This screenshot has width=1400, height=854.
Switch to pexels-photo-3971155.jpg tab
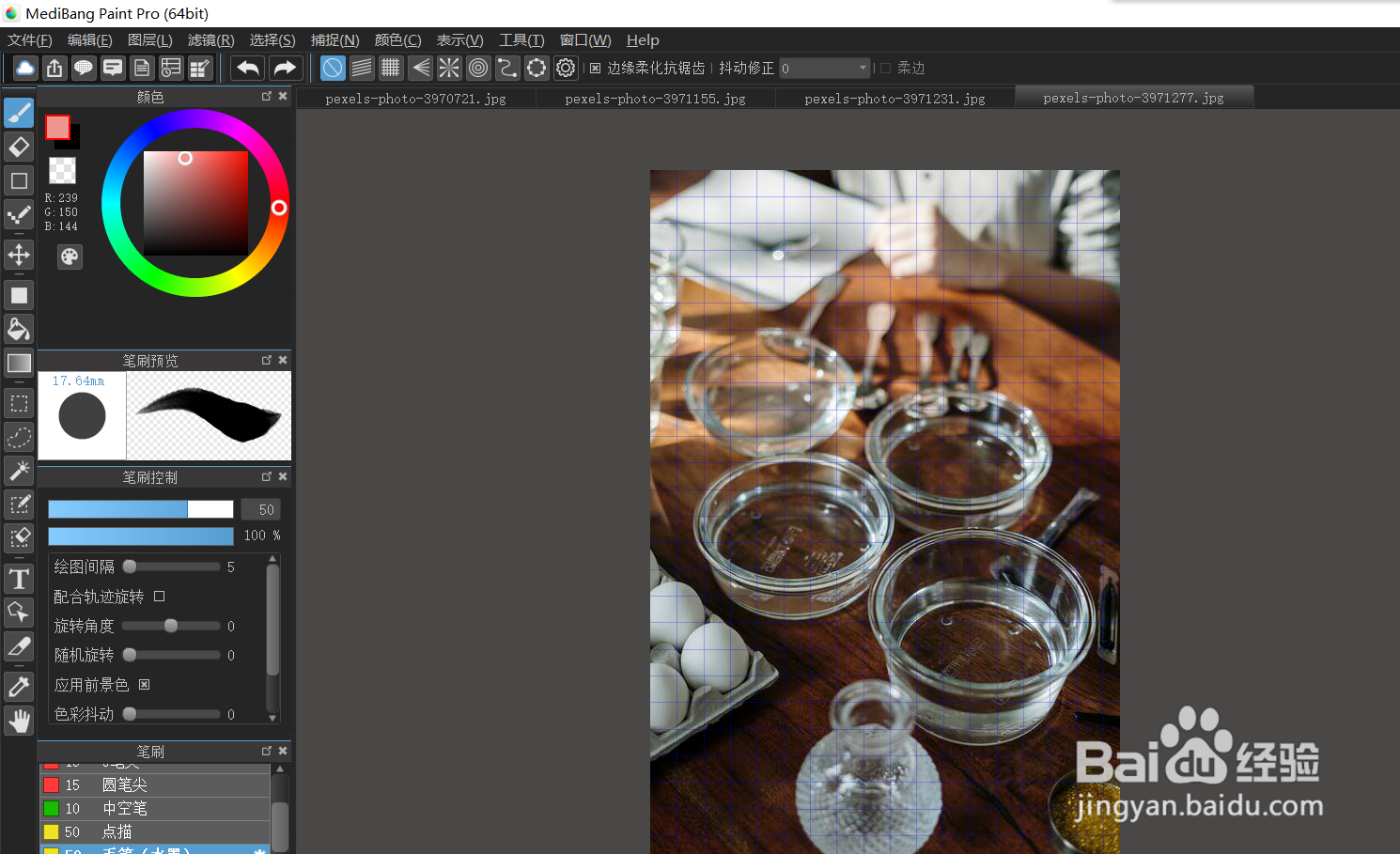pyautogui.click(x=656, y=98)
